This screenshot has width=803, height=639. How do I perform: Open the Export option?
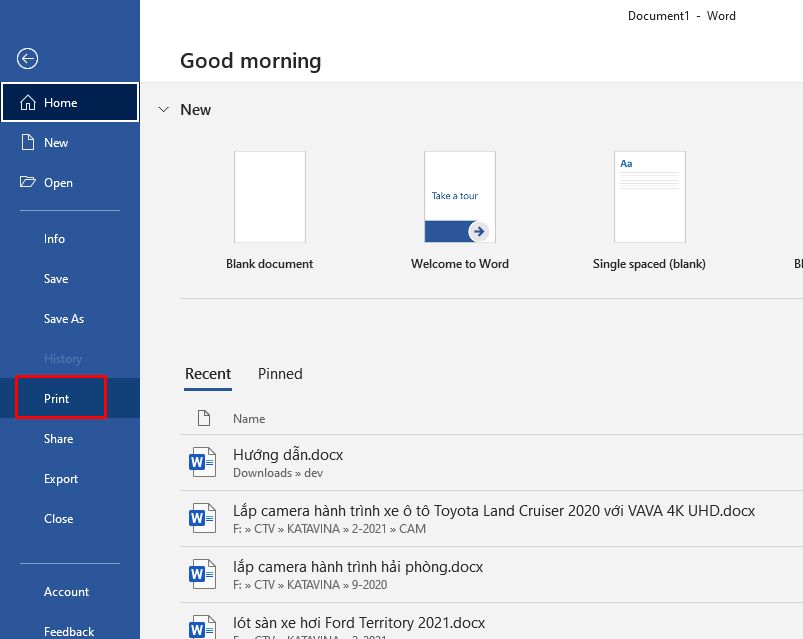70,479
